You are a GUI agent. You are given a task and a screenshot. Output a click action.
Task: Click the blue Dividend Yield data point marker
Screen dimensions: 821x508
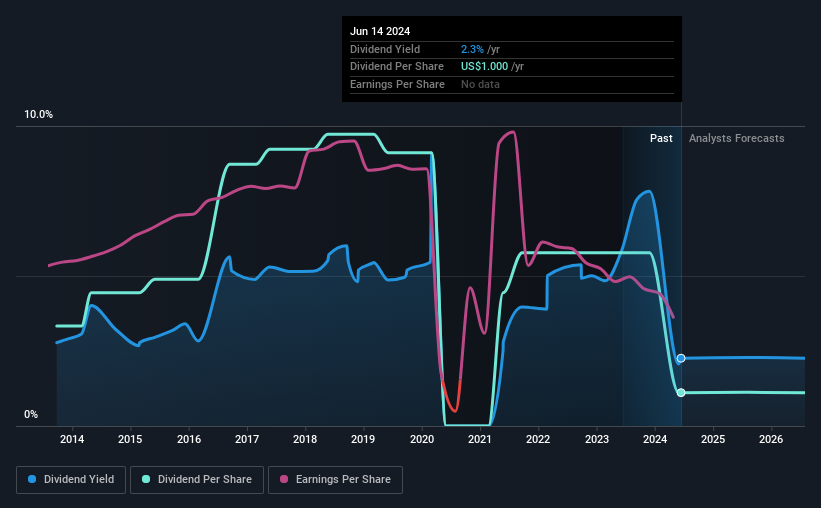(681, 358)
